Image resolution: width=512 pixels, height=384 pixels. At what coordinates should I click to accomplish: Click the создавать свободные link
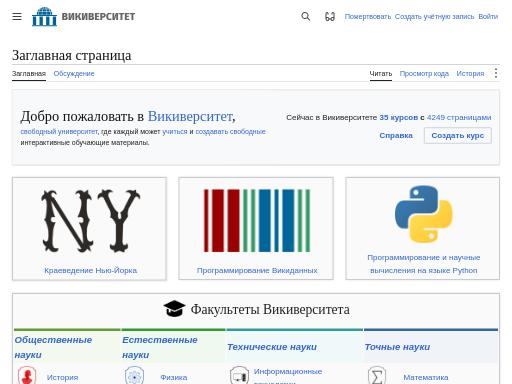(230, 131)
